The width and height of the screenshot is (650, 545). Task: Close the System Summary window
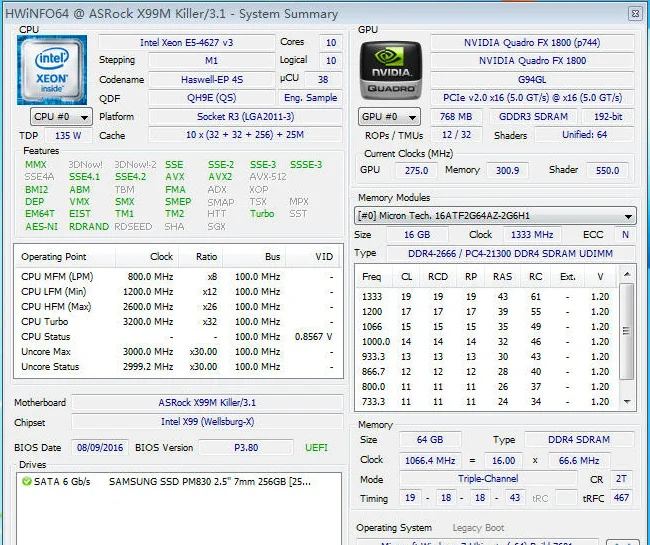pos(635,14)
